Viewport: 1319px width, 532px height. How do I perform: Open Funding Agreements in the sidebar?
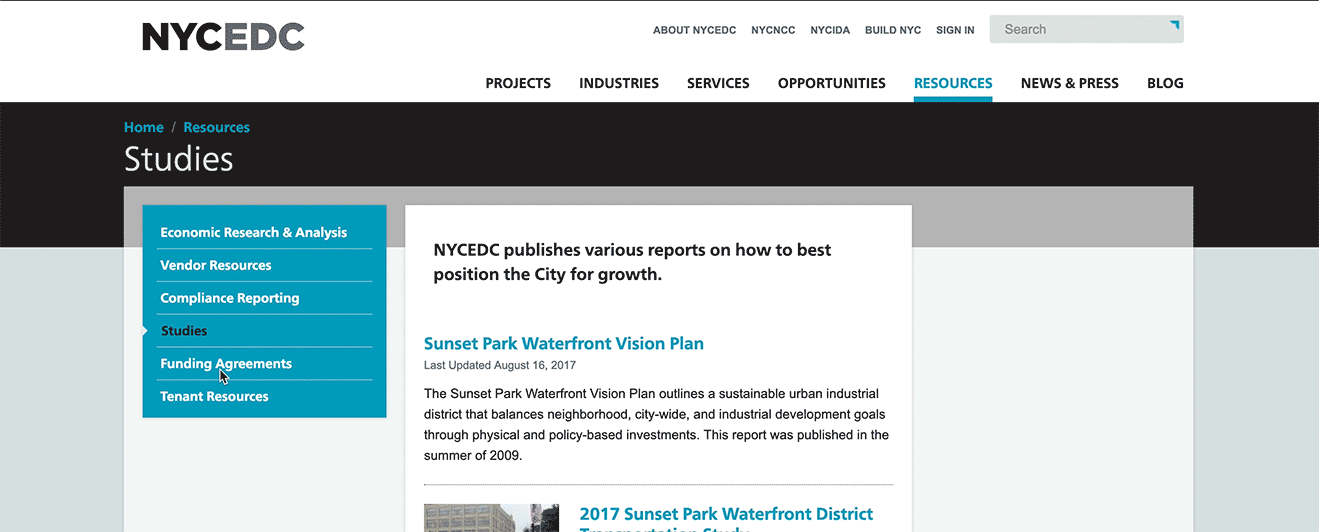(x=226, y=364)
